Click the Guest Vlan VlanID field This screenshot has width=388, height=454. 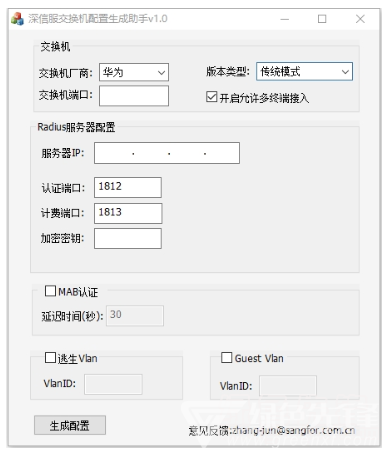coord(288,386)
